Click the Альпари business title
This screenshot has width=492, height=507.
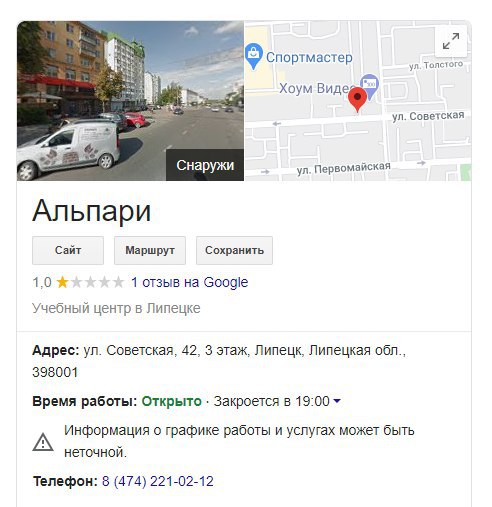pyautogui.click(x=92, y=211)
